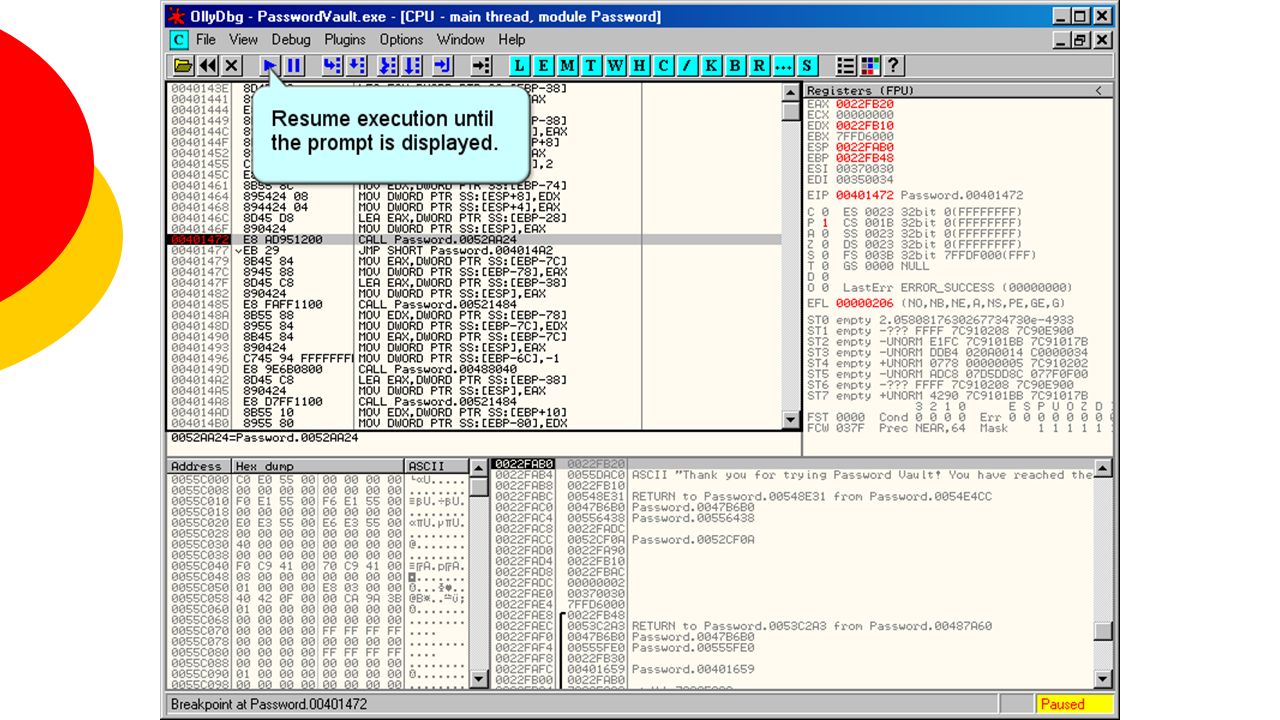The height and width of the screenshot is (720, 1280).
Task: Click the Trace over toolbar icon
Action: tap(413, 66)
